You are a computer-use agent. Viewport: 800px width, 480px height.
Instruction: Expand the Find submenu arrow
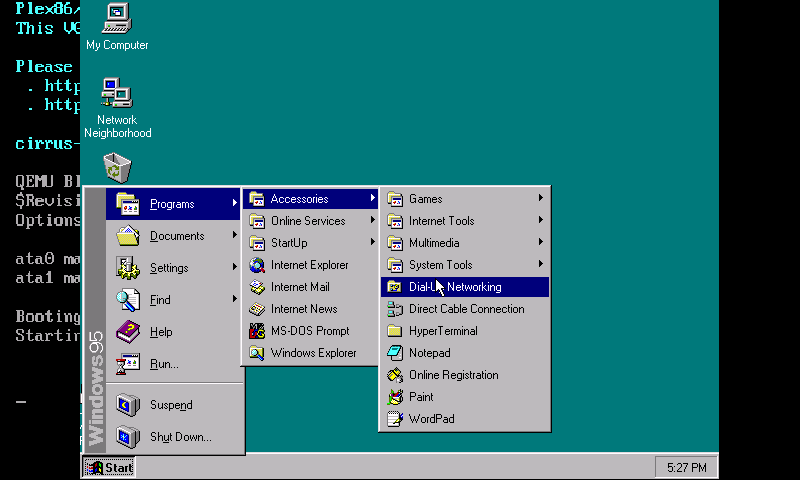point(235,299)
